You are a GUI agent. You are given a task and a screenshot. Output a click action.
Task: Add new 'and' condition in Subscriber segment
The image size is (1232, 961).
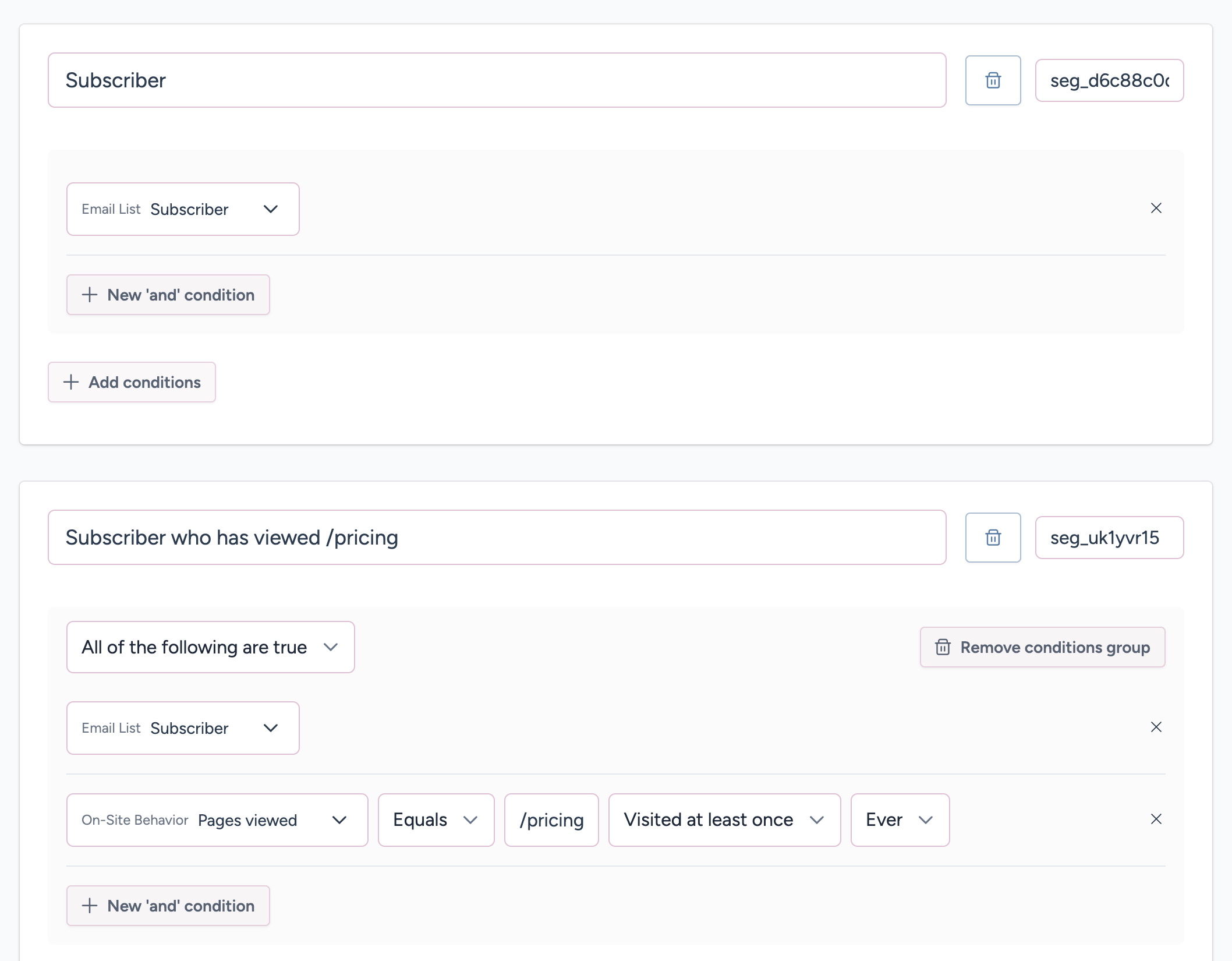(x=168, y=295)
